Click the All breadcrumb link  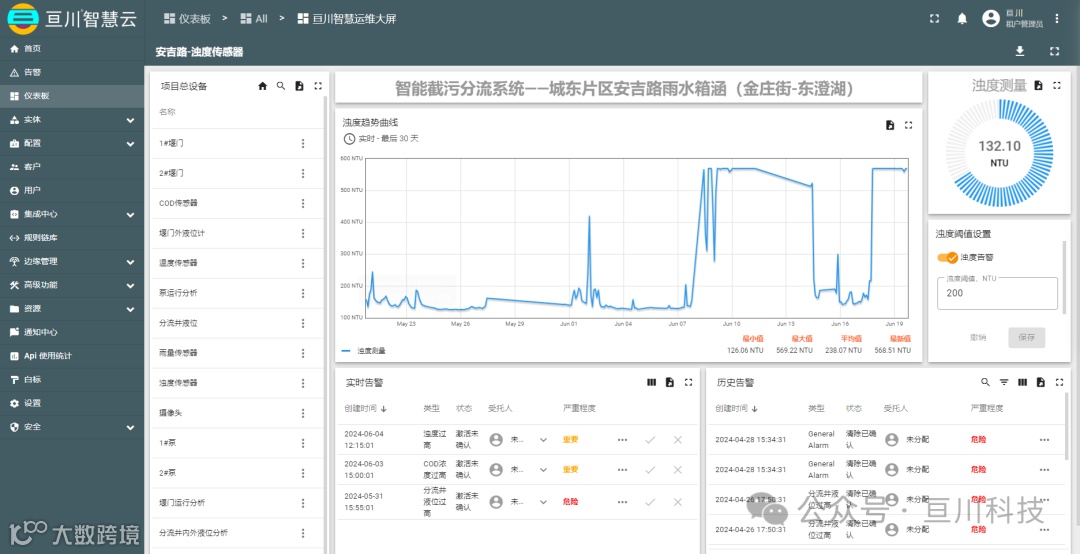253,19
